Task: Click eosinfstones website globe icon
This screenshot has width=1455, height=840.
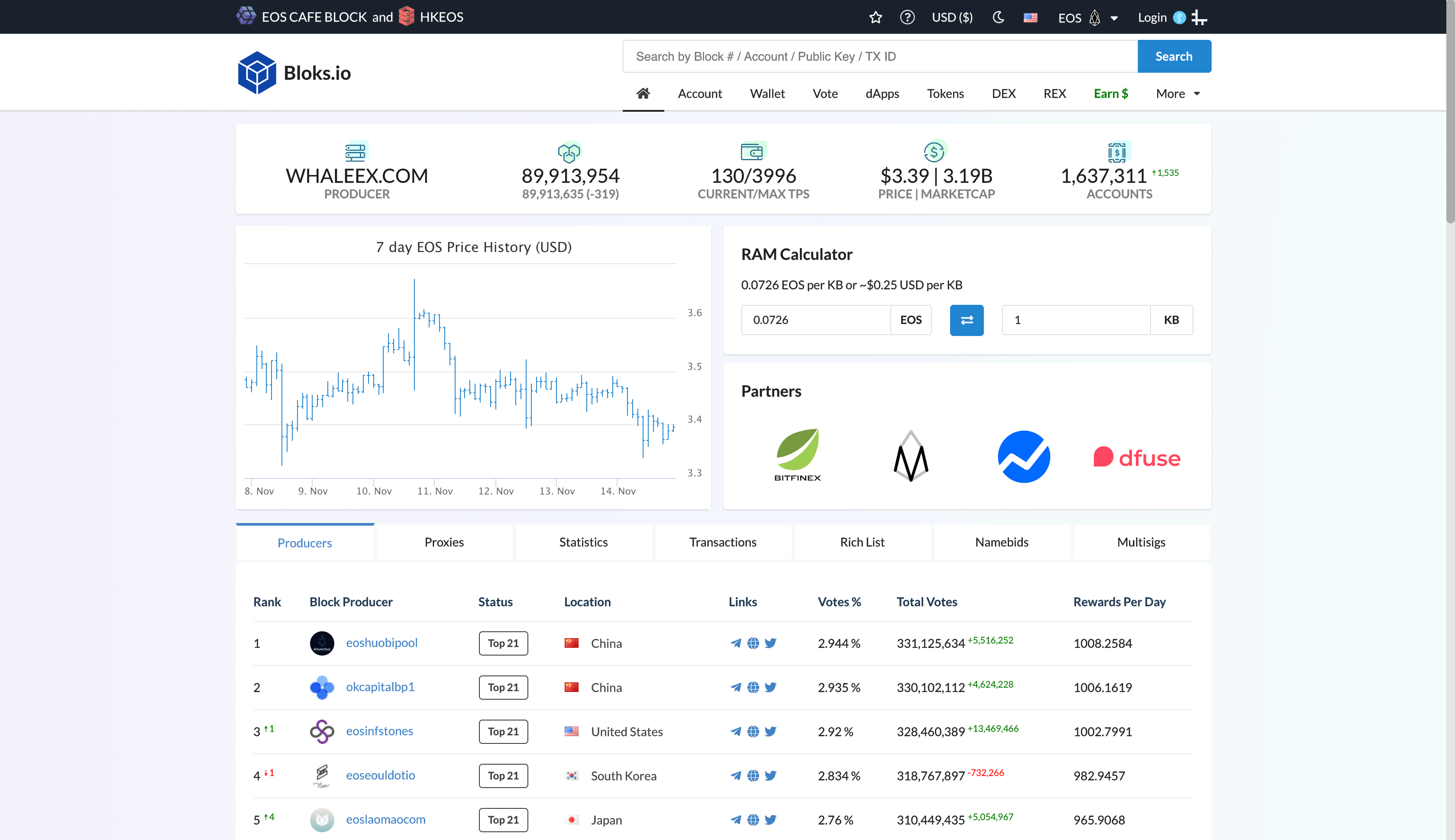Action: click(x=753, y=732)
